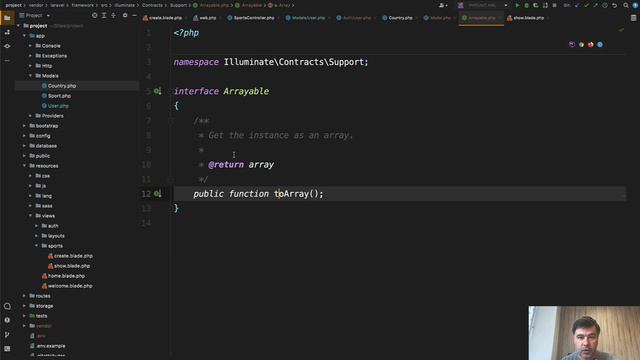Image resolution: width=640 pixels, height=360 pixels.
Task: Collapse the resources folder
Action: (24, 166)
